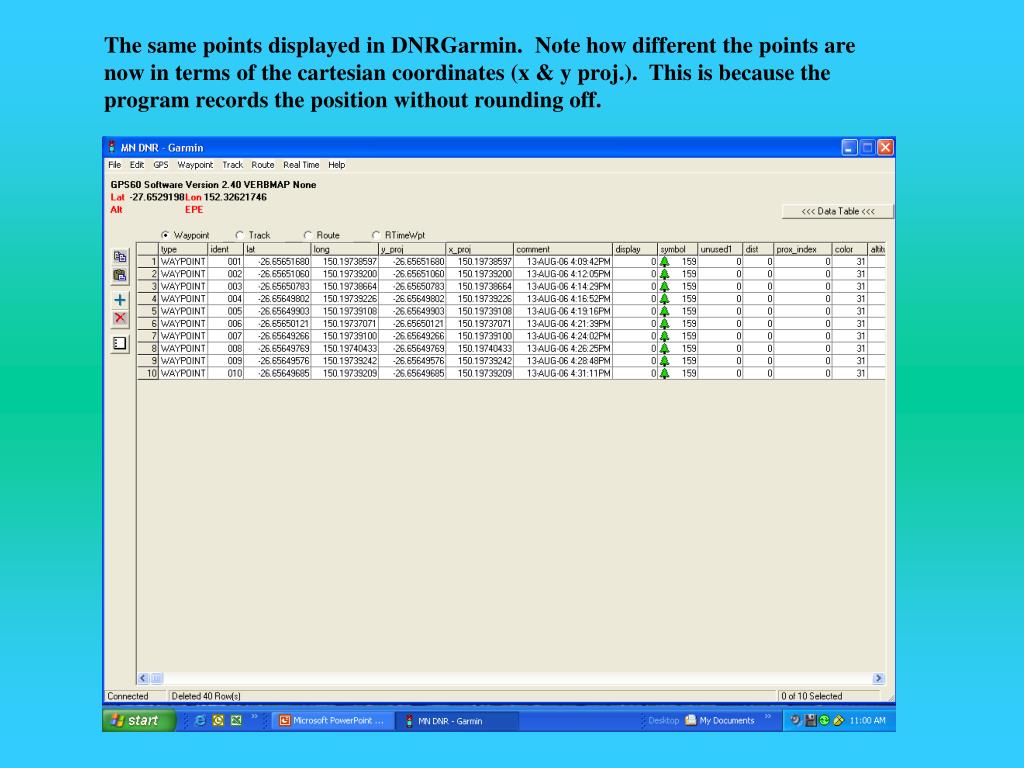Screen dimensions: 1024x768
Task: Click the select-all rows sheet icon
Action: [x=120, y=343]
